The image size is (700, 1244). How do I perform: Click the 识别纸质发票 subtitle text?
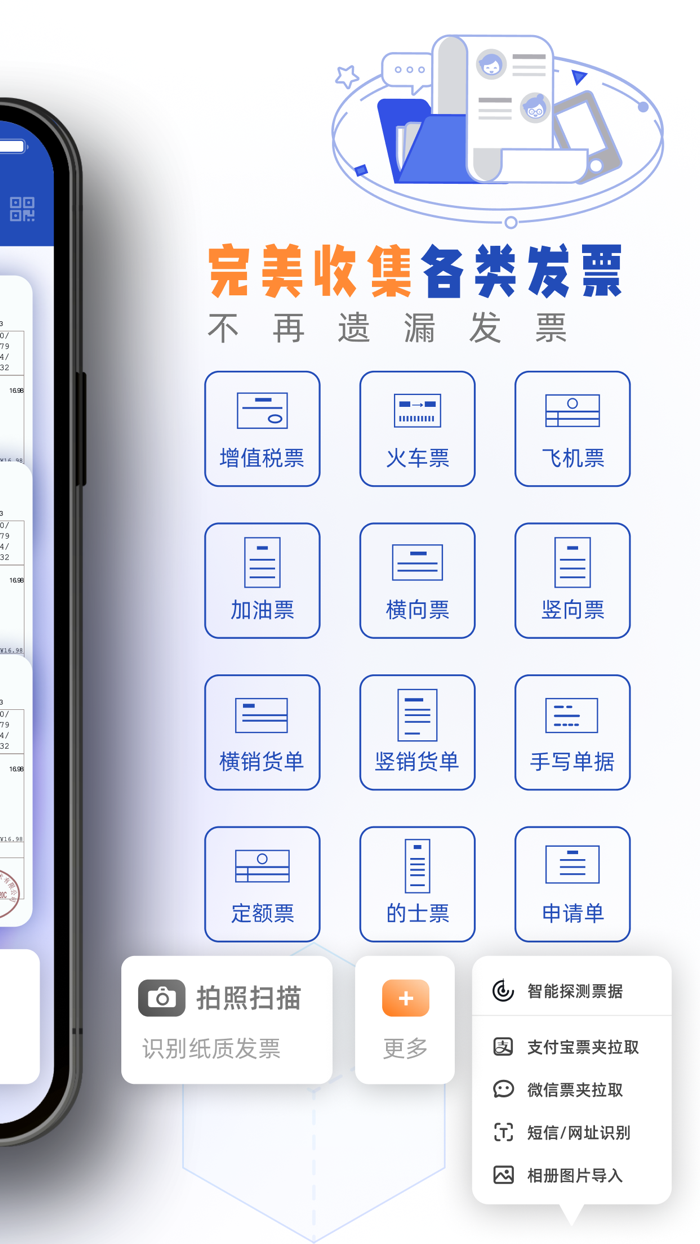click(211, 1048)
